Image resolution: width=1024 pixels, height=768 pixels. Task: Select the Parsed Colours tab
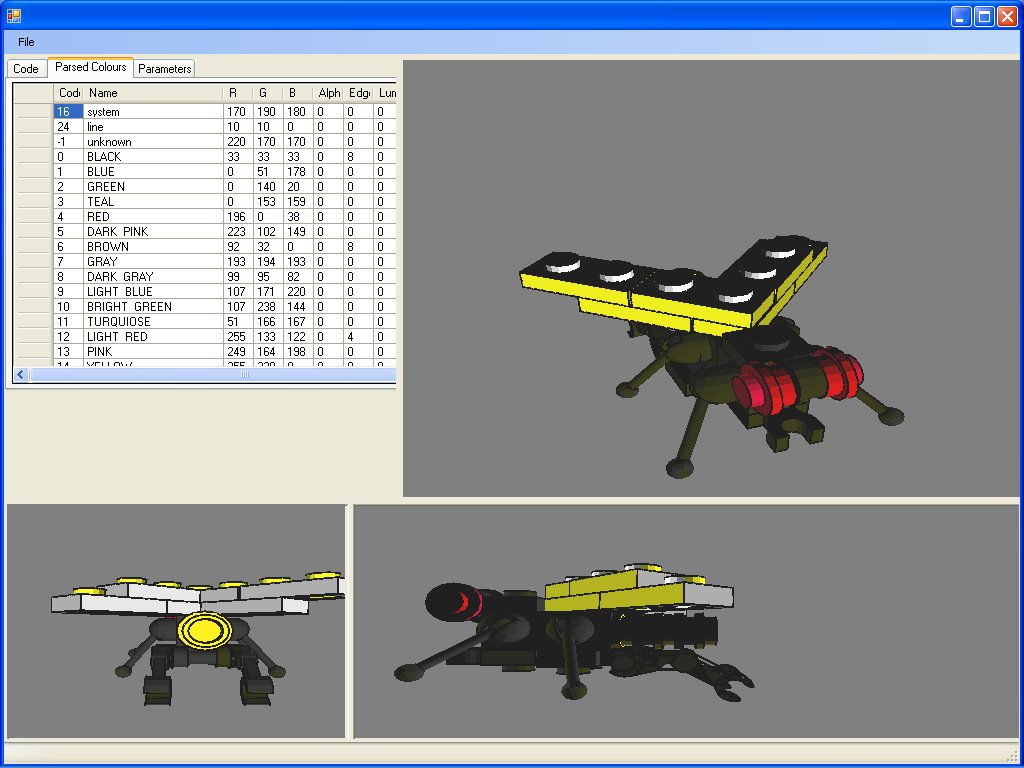(x=91, y=67)
